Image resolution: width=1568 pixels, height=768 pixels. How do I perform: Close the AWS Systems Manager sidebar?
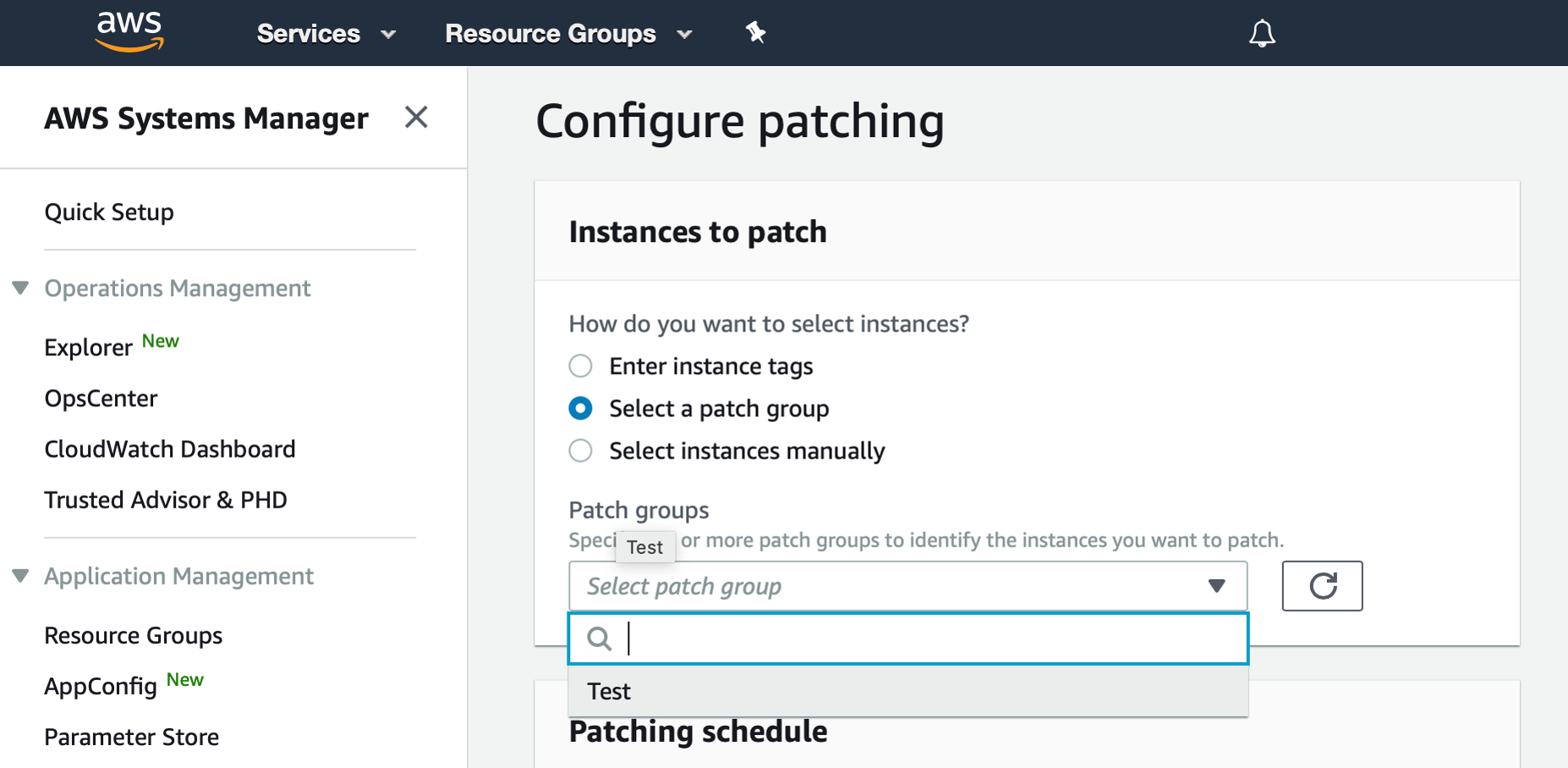coord(416,118)
